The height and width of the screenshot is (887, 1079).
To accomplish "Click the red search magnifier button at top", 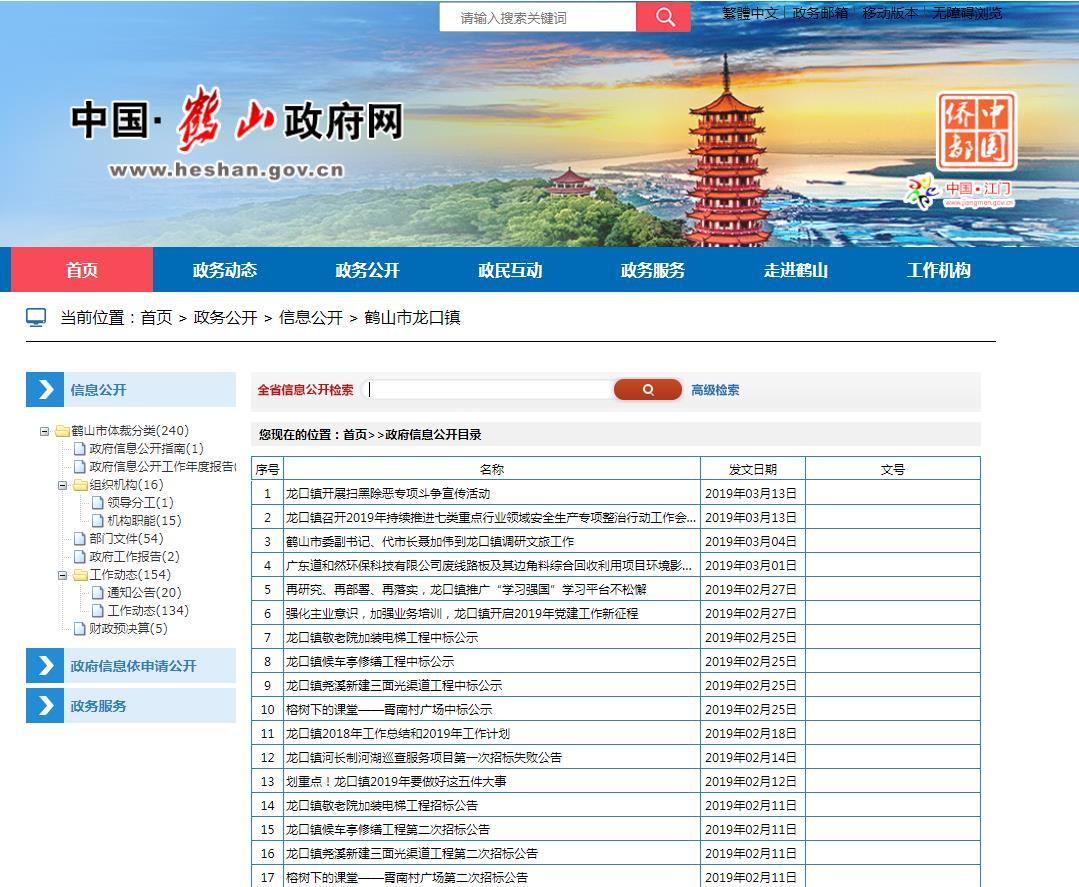I will coord(664,17).
